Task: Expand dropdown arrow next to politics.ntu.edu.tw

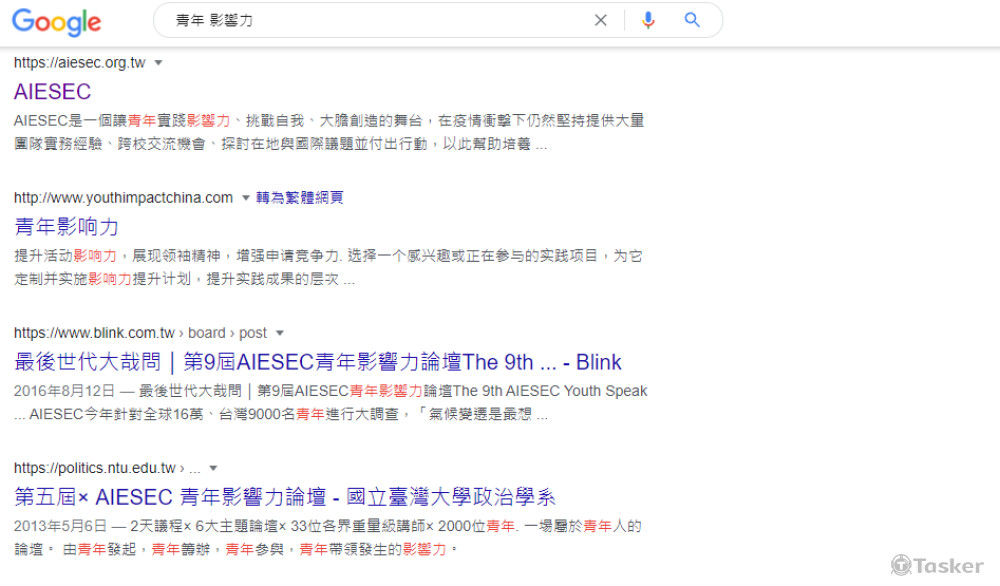Action: [213, 468]
